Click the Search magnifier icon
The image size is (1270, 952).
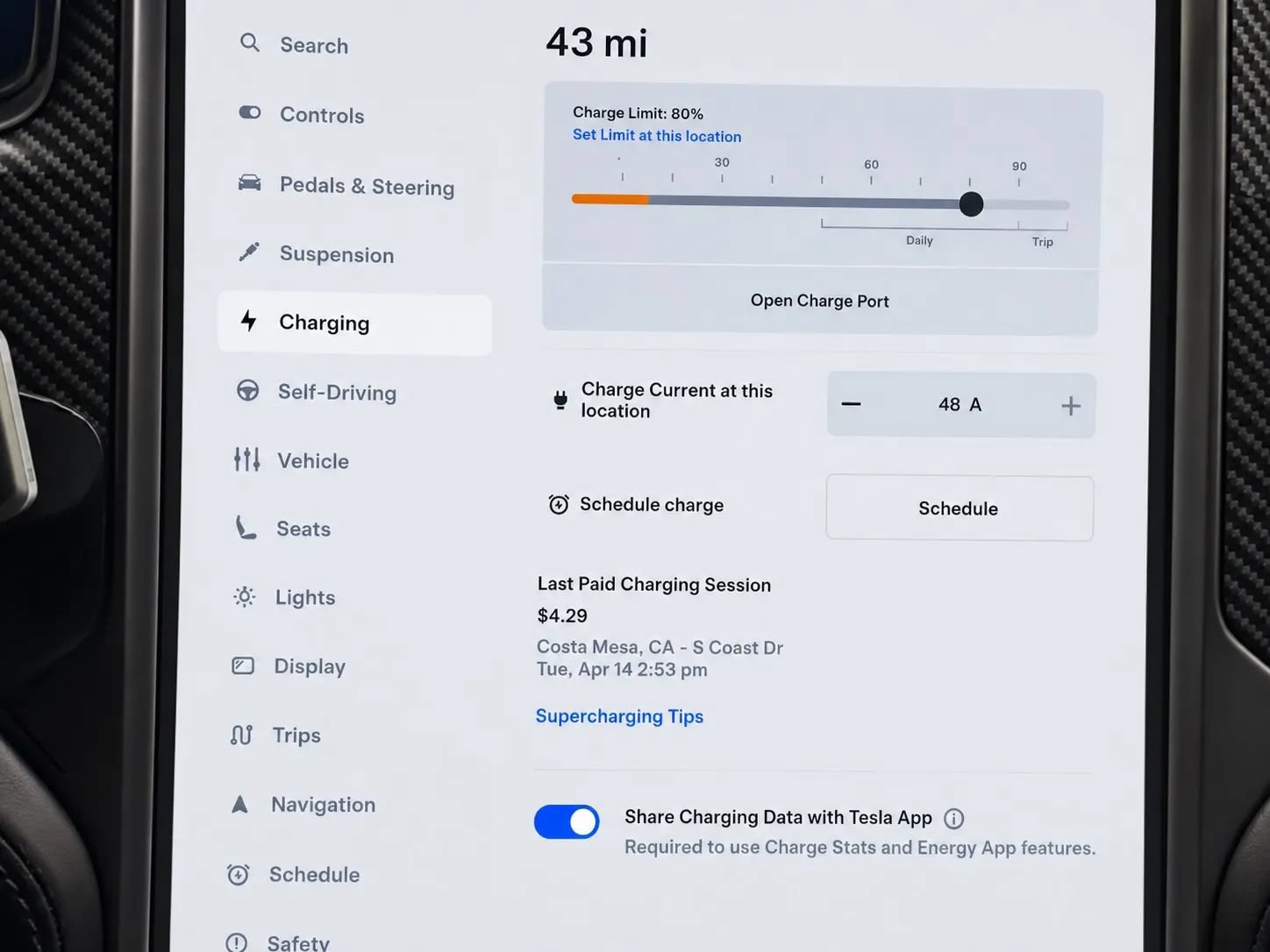(x=250, y=43)
